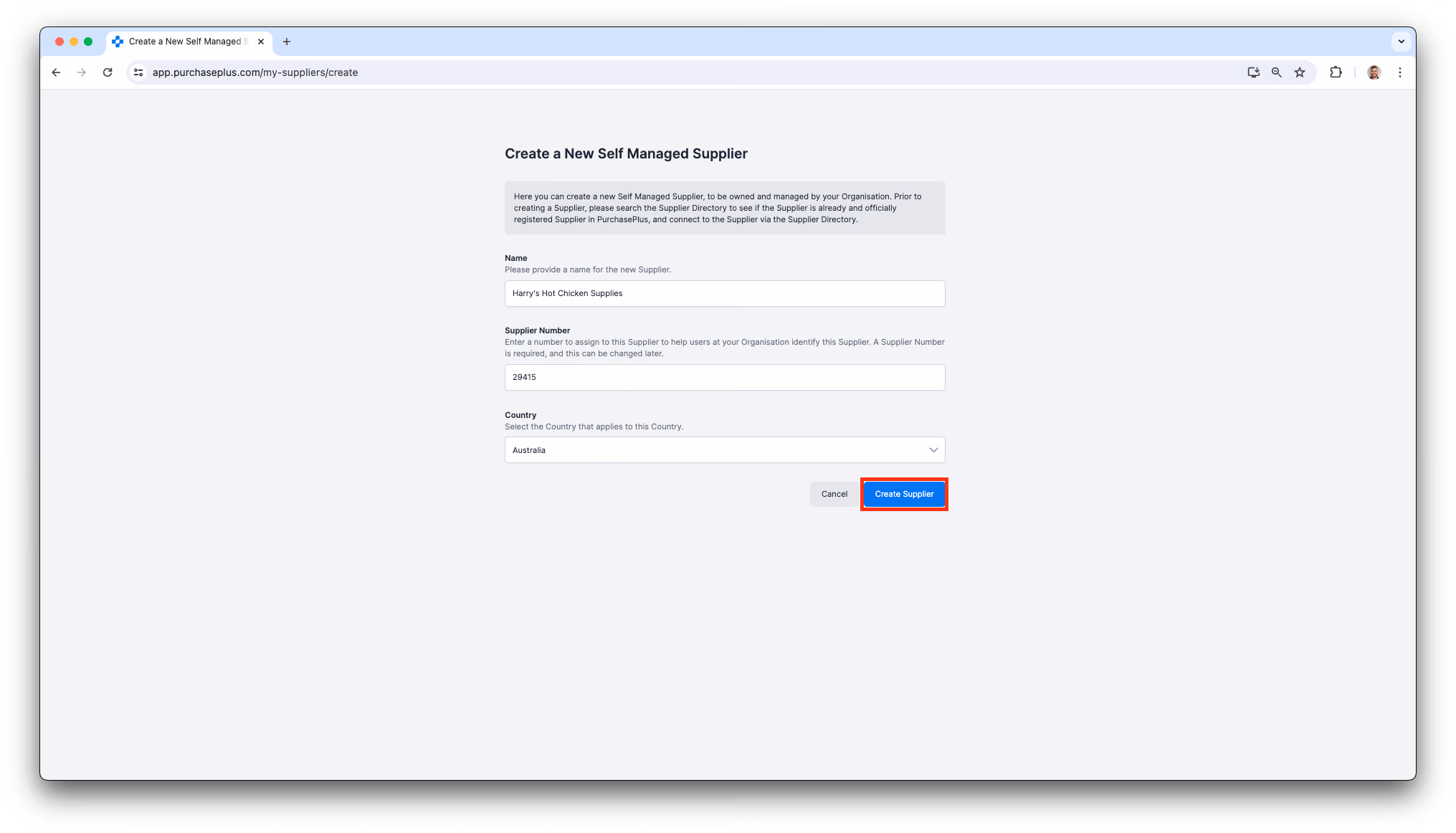Click the Cancel button
The height and width of the screenshot is (833, 1456).
click(x=834, y=494)
